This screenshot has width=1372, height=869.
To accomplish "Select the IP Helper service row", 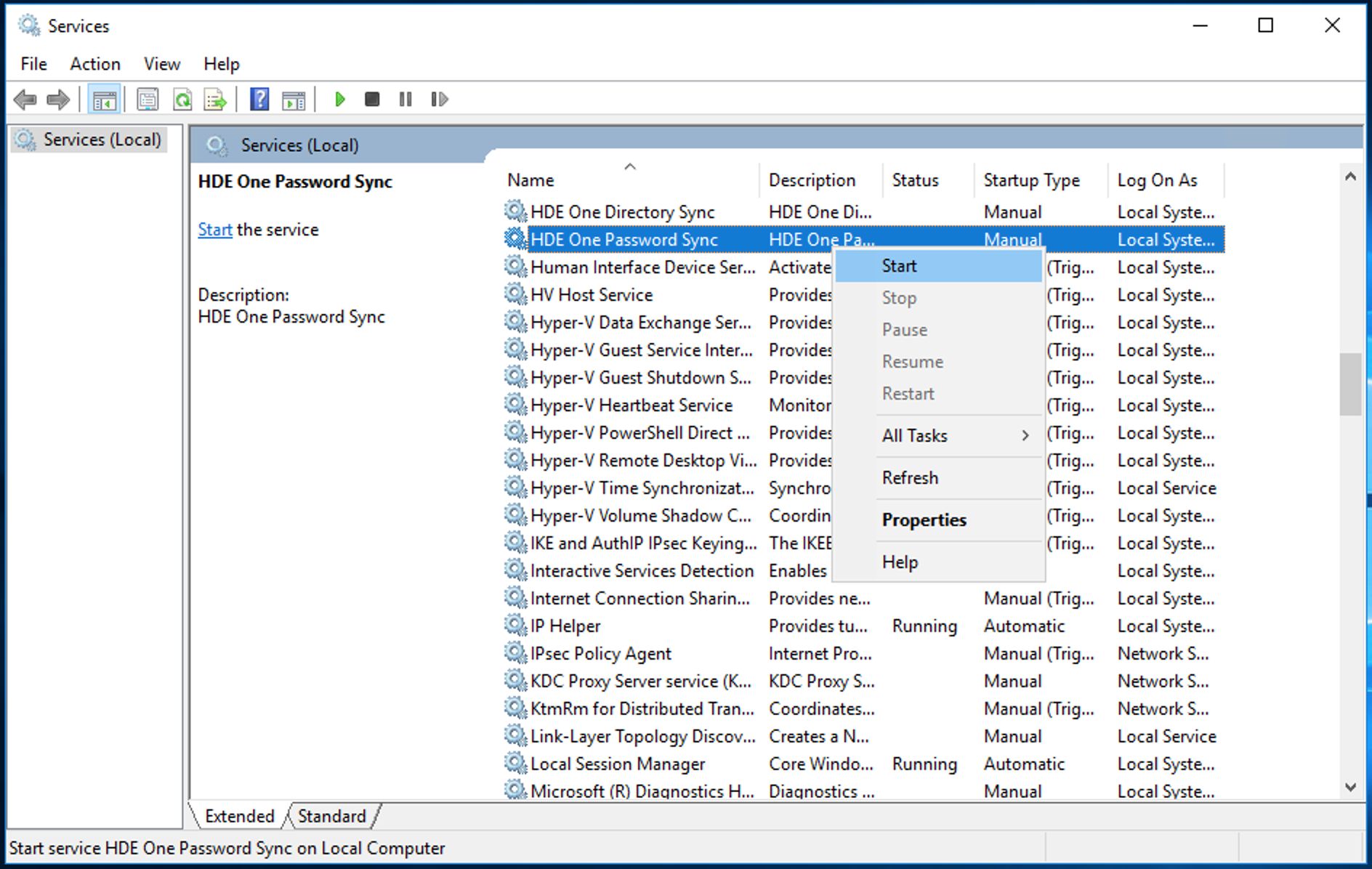I will point(864,626).
